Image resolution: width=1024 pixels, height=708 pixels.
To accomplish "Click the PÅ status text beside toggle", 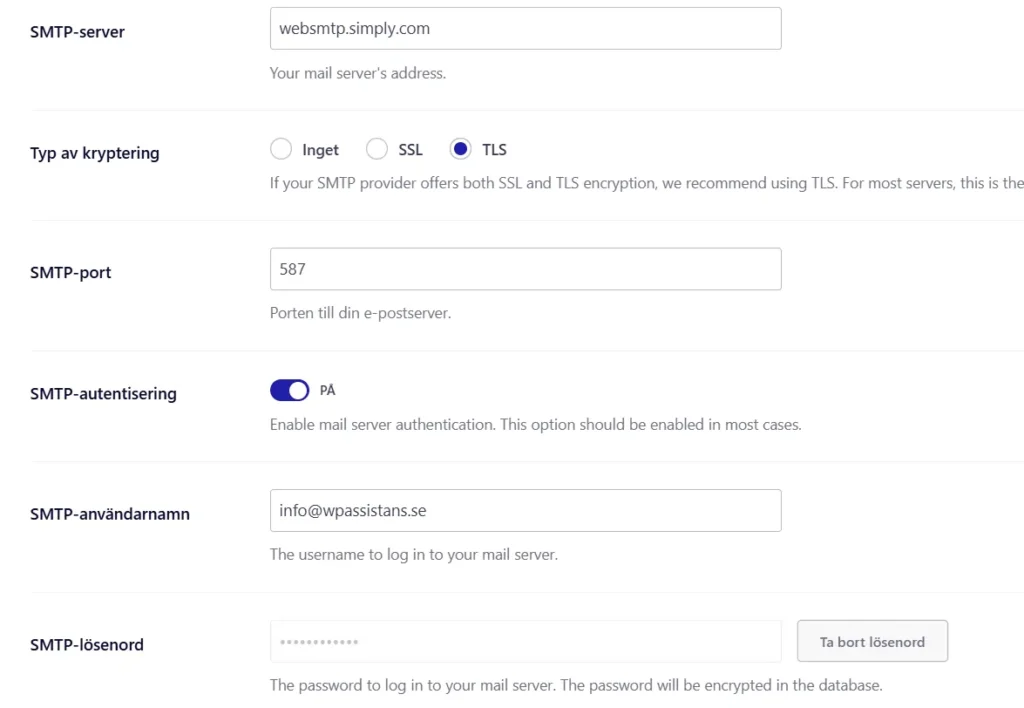I will [x=327, y=391].
